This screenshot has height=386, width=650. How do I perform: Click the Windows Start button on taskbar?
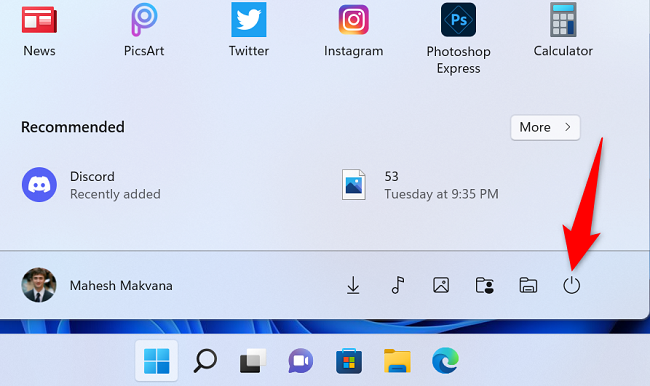[157, 361]
